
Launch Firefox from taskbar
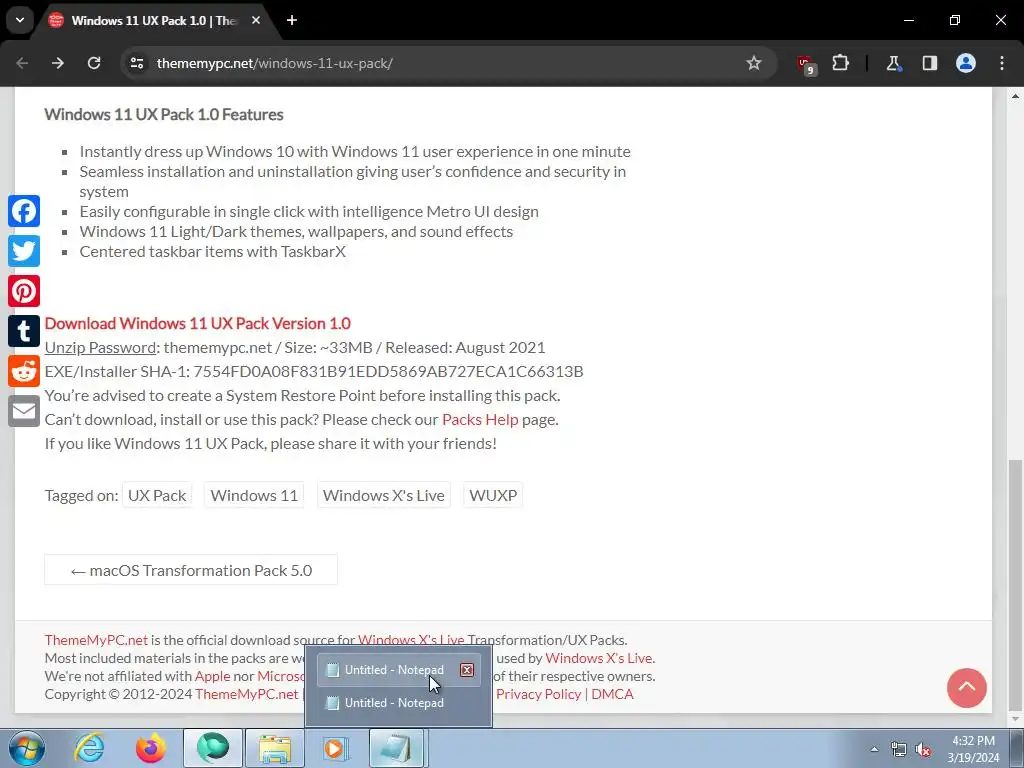[150, 748]
